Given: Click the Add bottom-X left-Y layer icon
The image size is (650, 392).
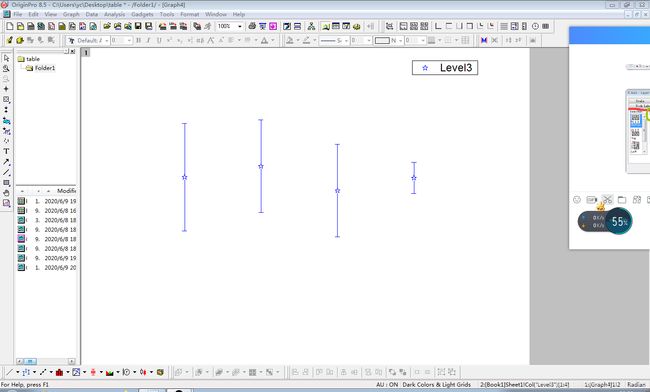Looking at the screenshot, I should [438, 26].
